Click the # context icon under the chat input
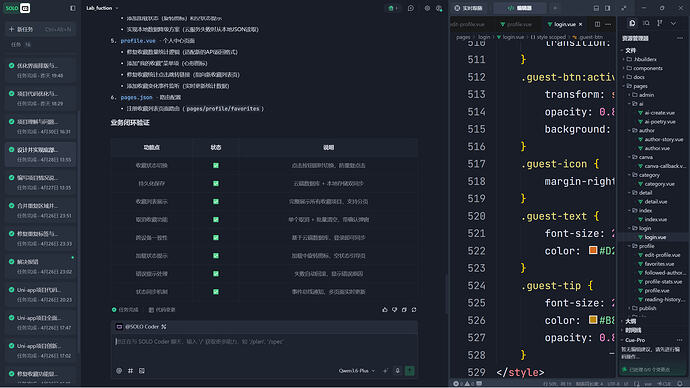Image resolution: width=690 pixels, height=388 pixels. (130, 371)
